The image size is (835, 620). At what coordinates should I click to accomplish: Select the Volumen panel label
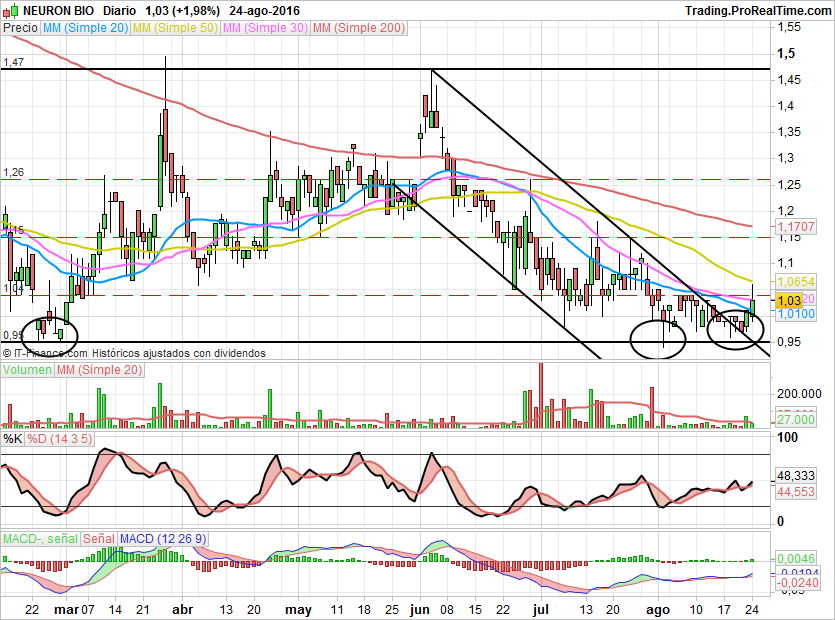(x=28, y=370)
